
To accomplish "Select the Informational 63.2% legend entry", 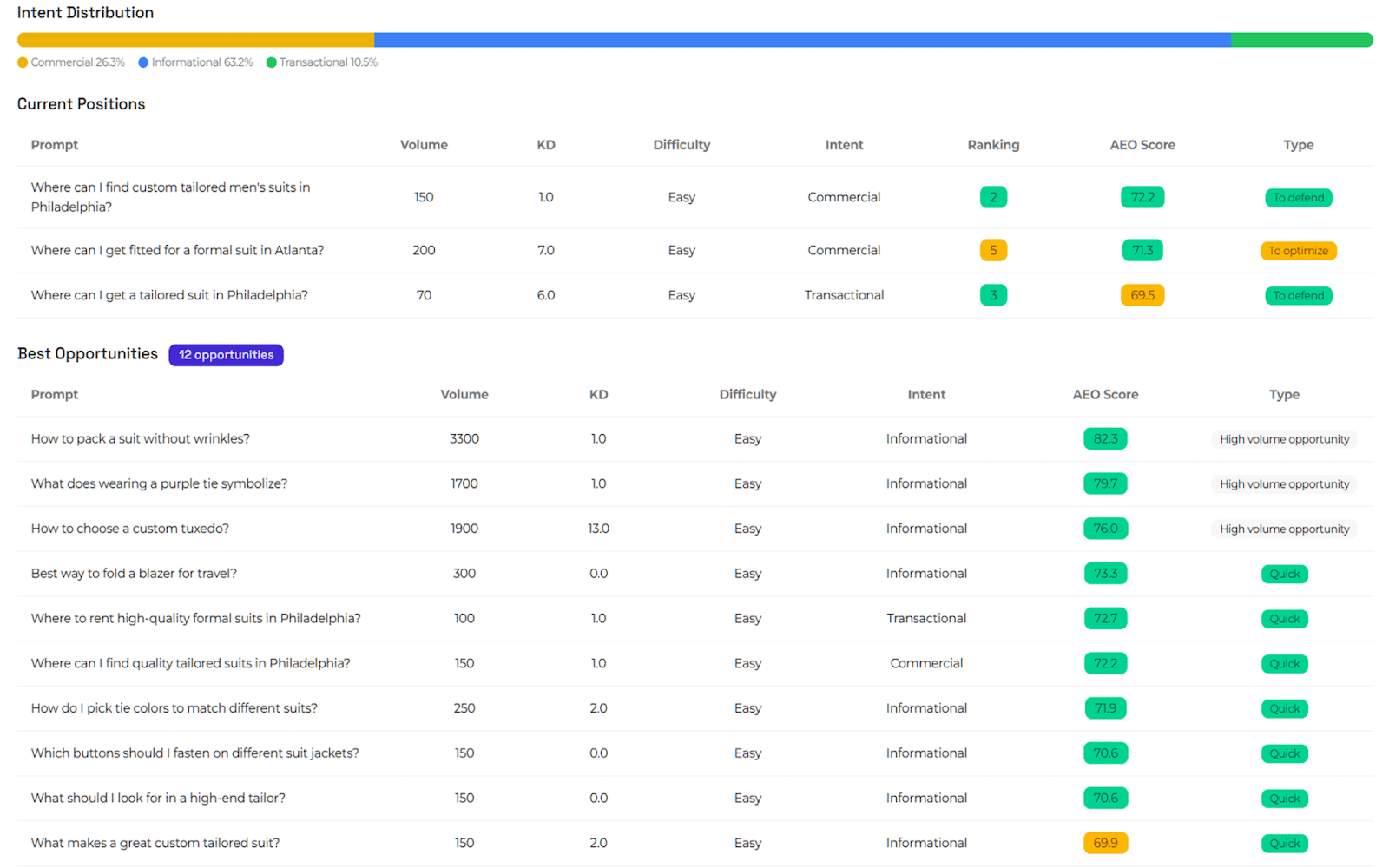I will pyautogui.click(x=195, y=62).
